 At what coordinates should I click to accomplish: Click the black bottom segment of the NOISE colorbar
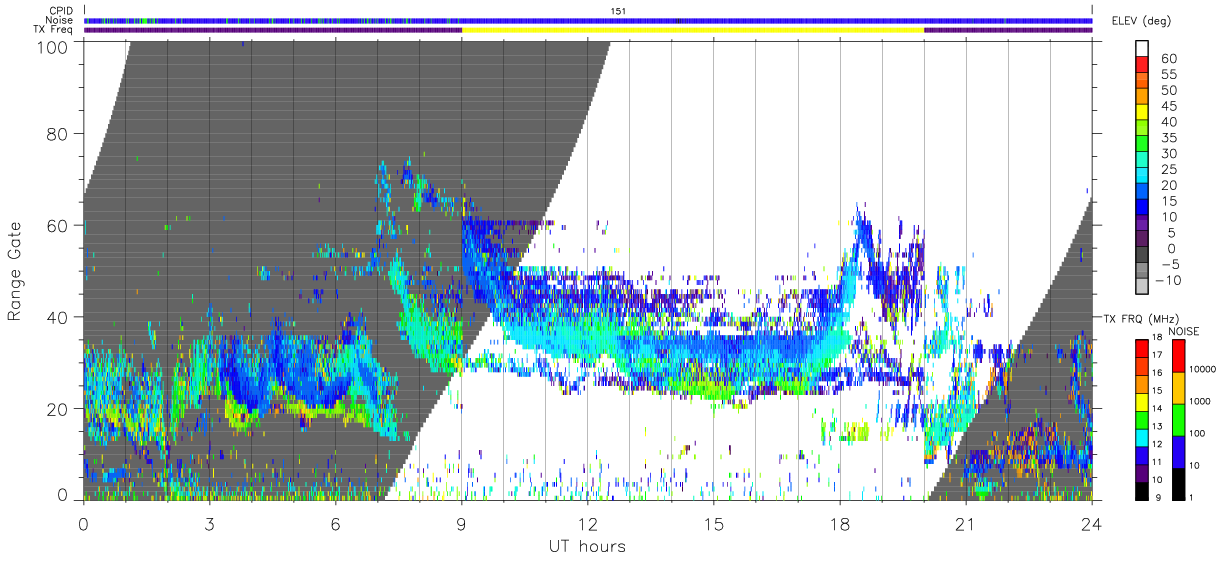coord(1178,482)
